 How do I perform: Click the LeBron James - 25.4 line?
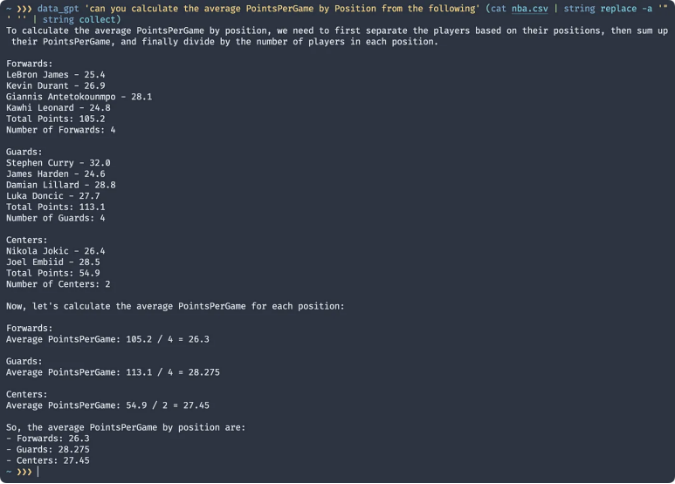pyautogui.click(x=55, y=75)
